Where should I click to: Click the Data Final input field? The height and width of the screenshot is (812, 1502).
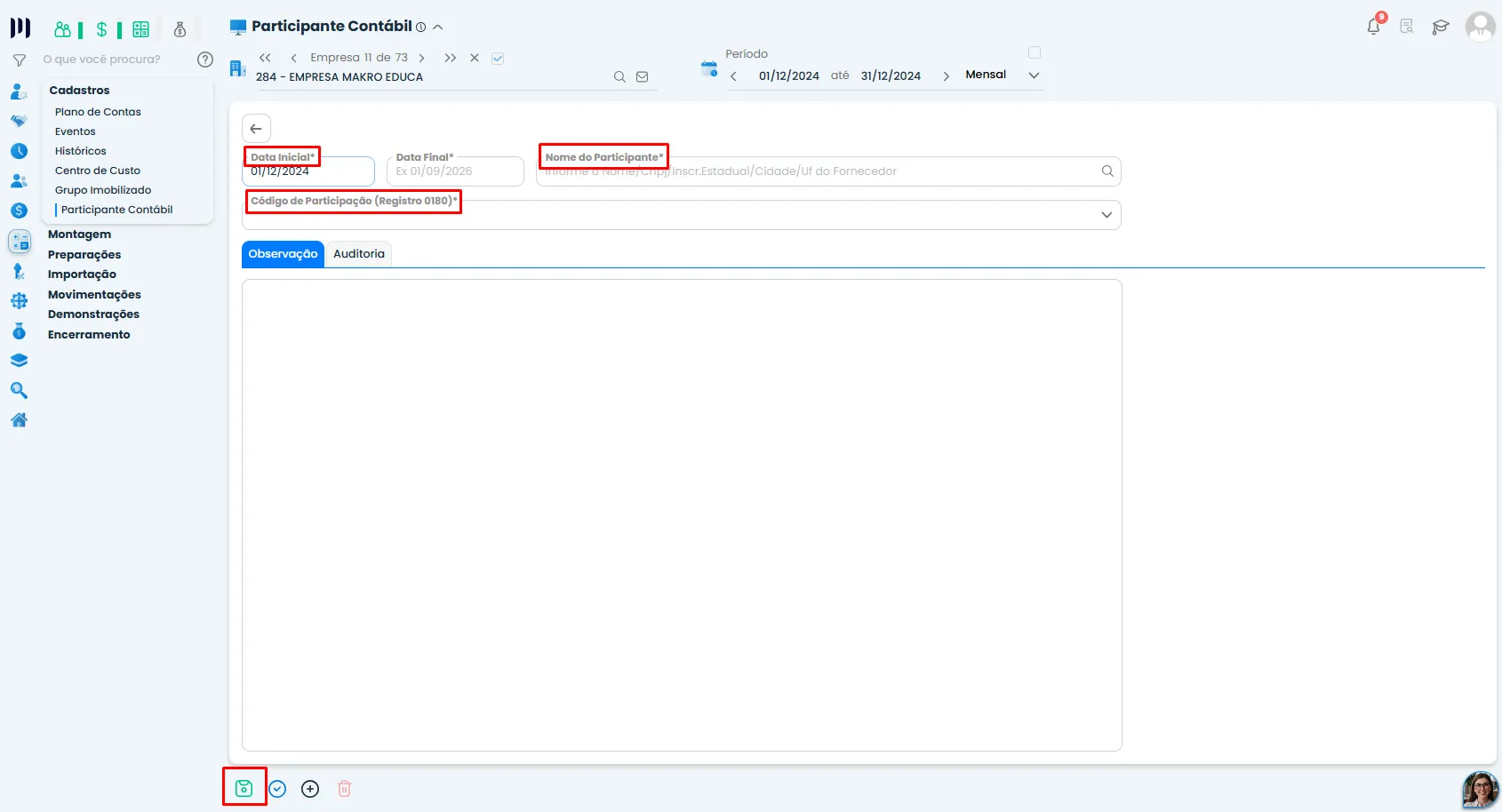455,171
